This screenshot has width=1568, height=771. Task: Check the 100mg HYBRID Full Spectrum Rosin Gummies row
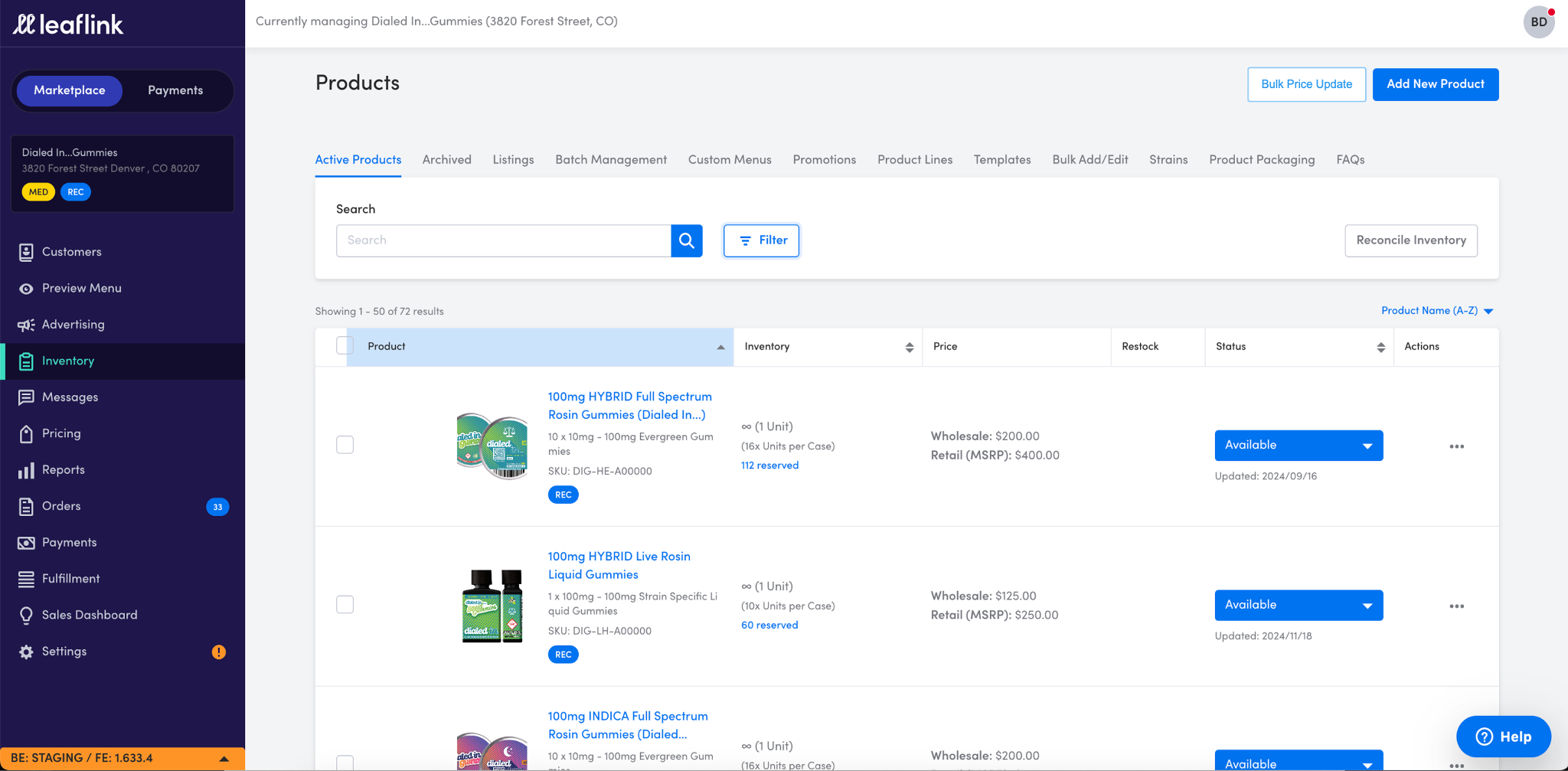point(345,445)
